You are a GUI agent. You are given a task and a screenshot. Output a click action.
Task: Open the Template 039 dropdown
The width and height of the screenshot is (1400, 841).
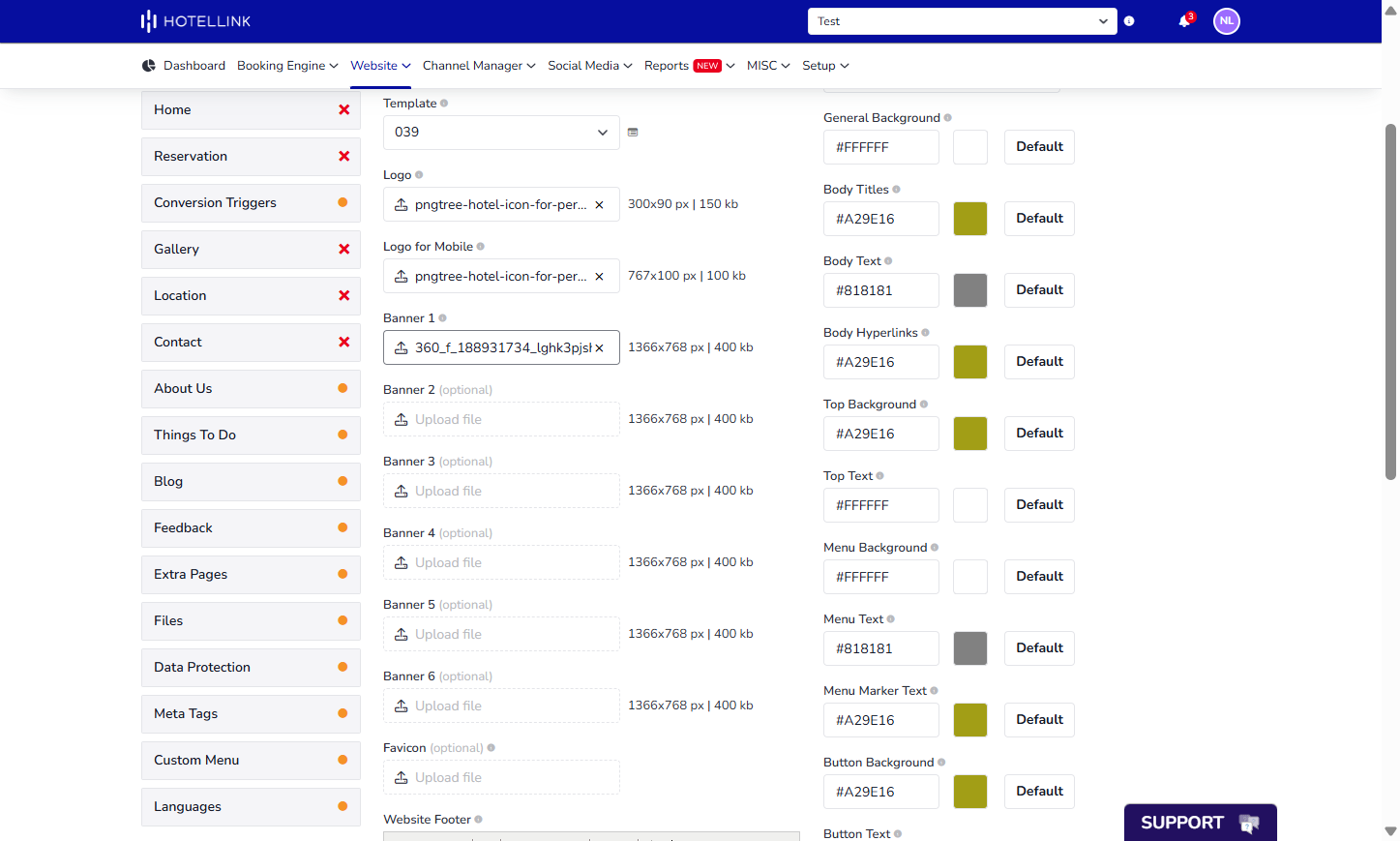point(501,133)
